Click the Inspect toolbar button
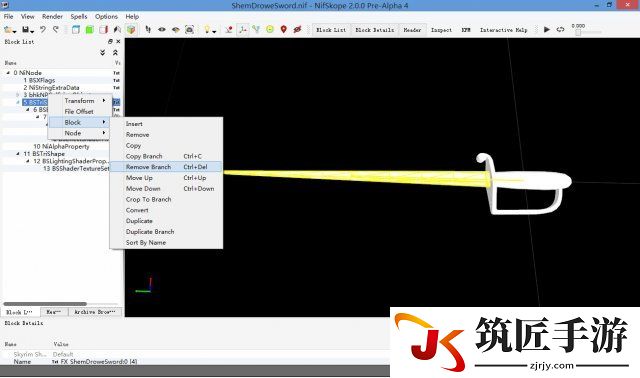Viewport: 640px width, 378px height. pyautogui.click(x=441, y=30)
